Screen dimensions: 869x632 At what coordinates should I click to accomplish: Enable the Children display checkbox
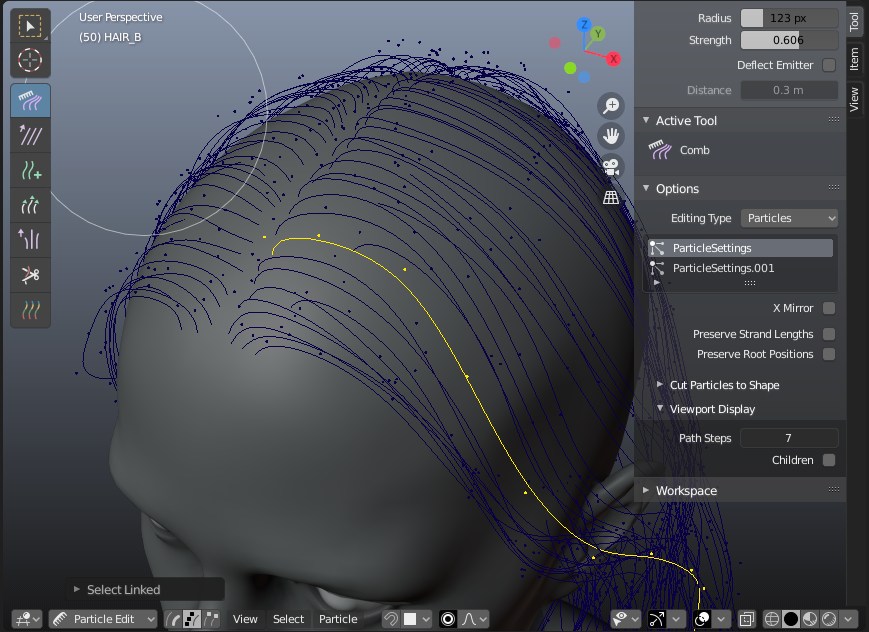tap(829, 460)
